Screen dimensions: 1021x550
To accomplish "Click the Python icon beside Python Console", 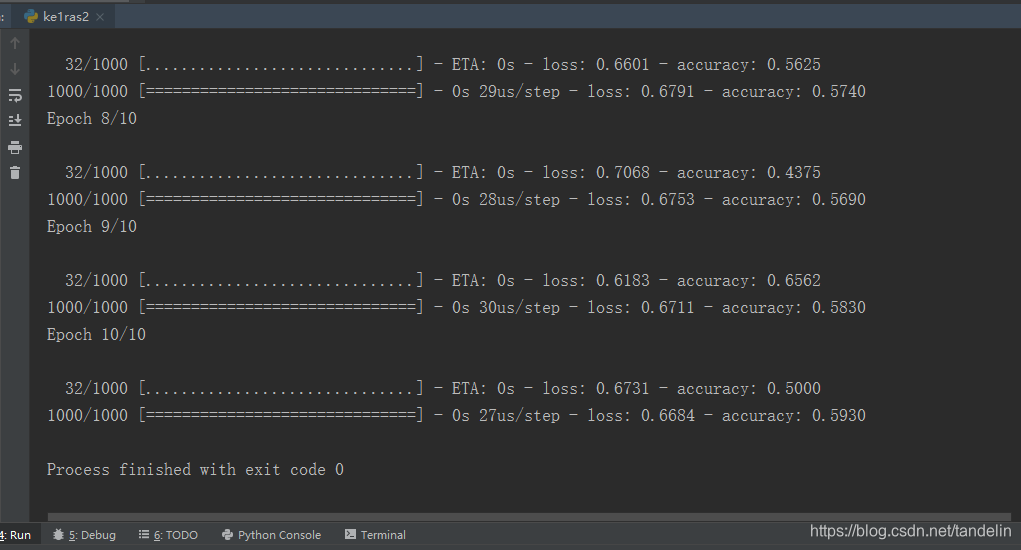I will point(227,535).
